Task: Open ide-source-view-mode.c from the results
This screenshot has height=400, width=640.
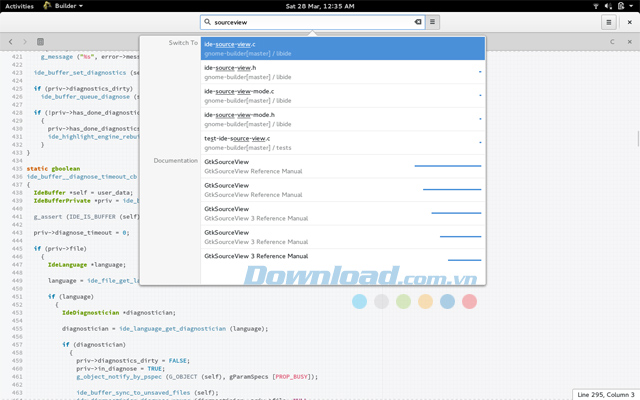Action: [x=340, y=96]
